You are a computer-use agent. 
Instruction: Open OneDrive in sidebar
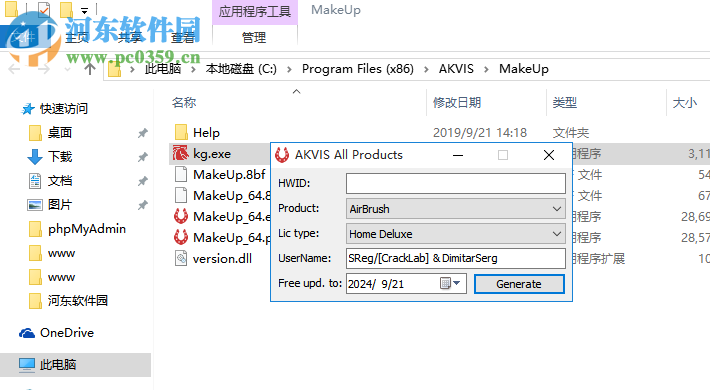67,333
